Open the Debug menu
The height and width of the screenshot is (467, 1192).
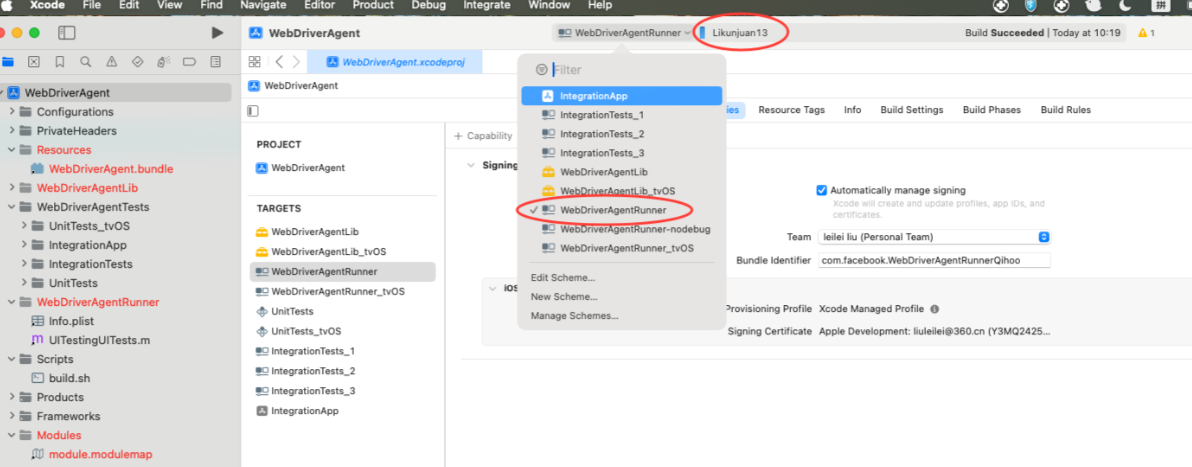(x=429, y=5)
